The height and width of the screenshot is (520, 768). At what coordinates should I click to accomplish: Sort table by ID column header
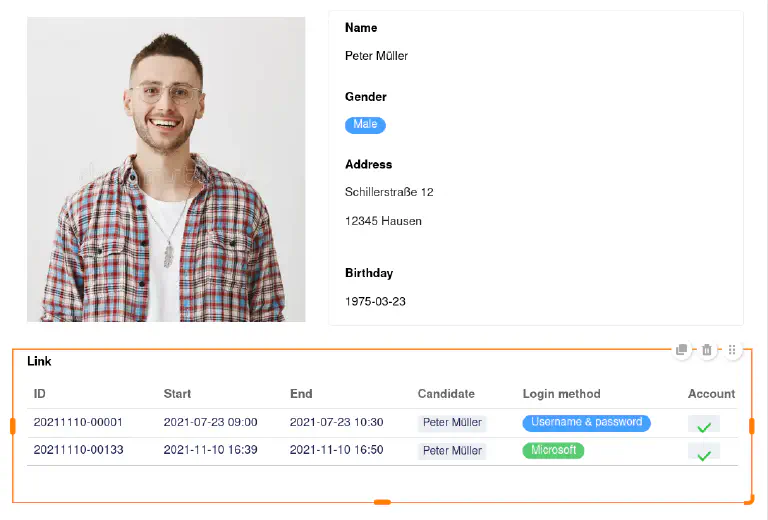coord(40,394)
